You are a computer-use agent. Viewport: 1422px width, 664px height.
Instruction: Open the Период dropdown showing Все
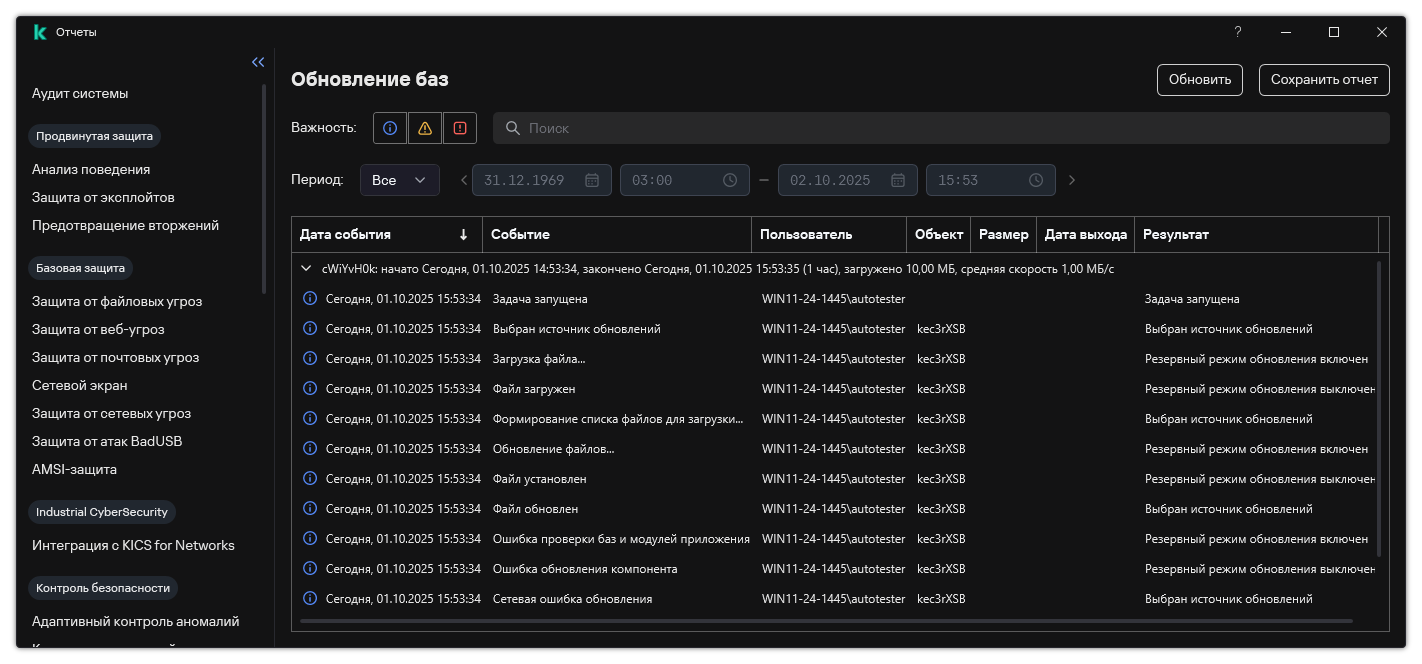399,180
